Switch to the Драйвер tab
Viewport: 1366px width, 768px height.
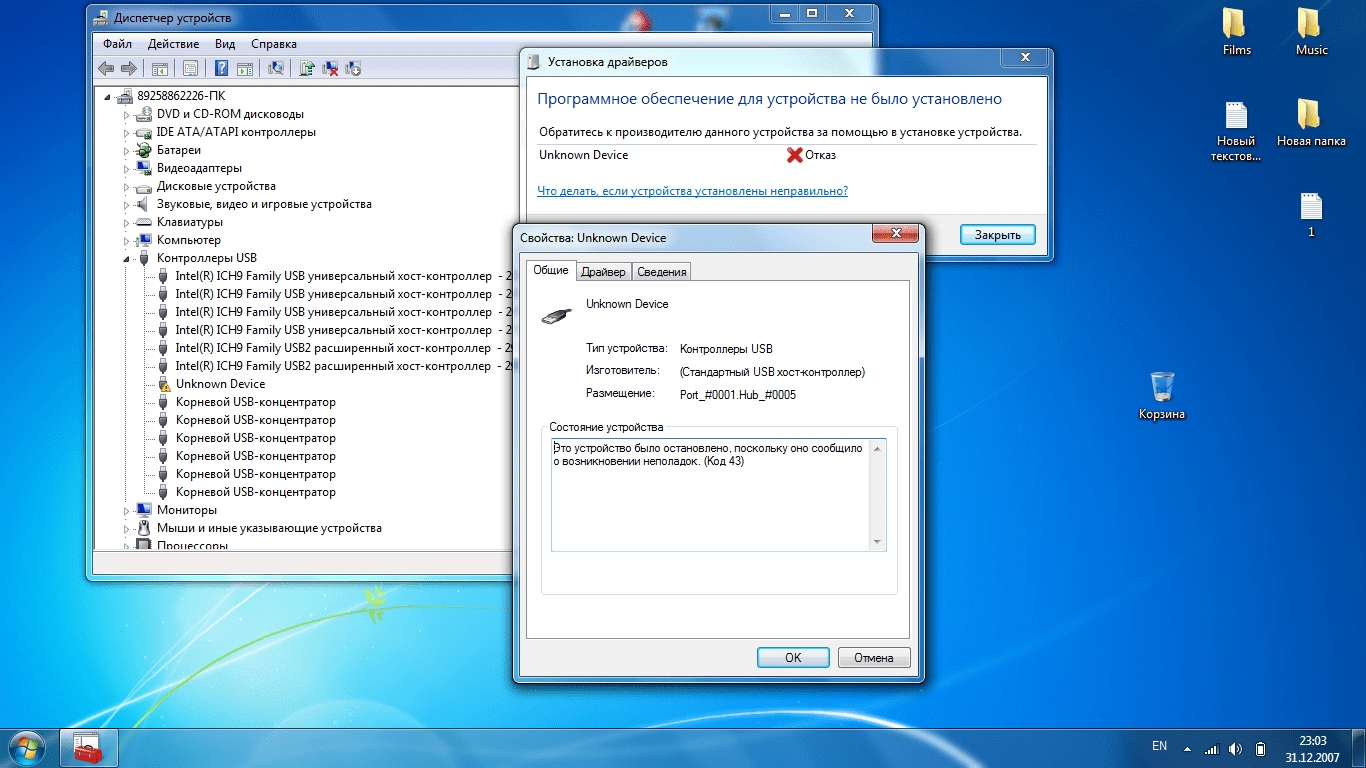pyautogui.click(x=603, y=272)
